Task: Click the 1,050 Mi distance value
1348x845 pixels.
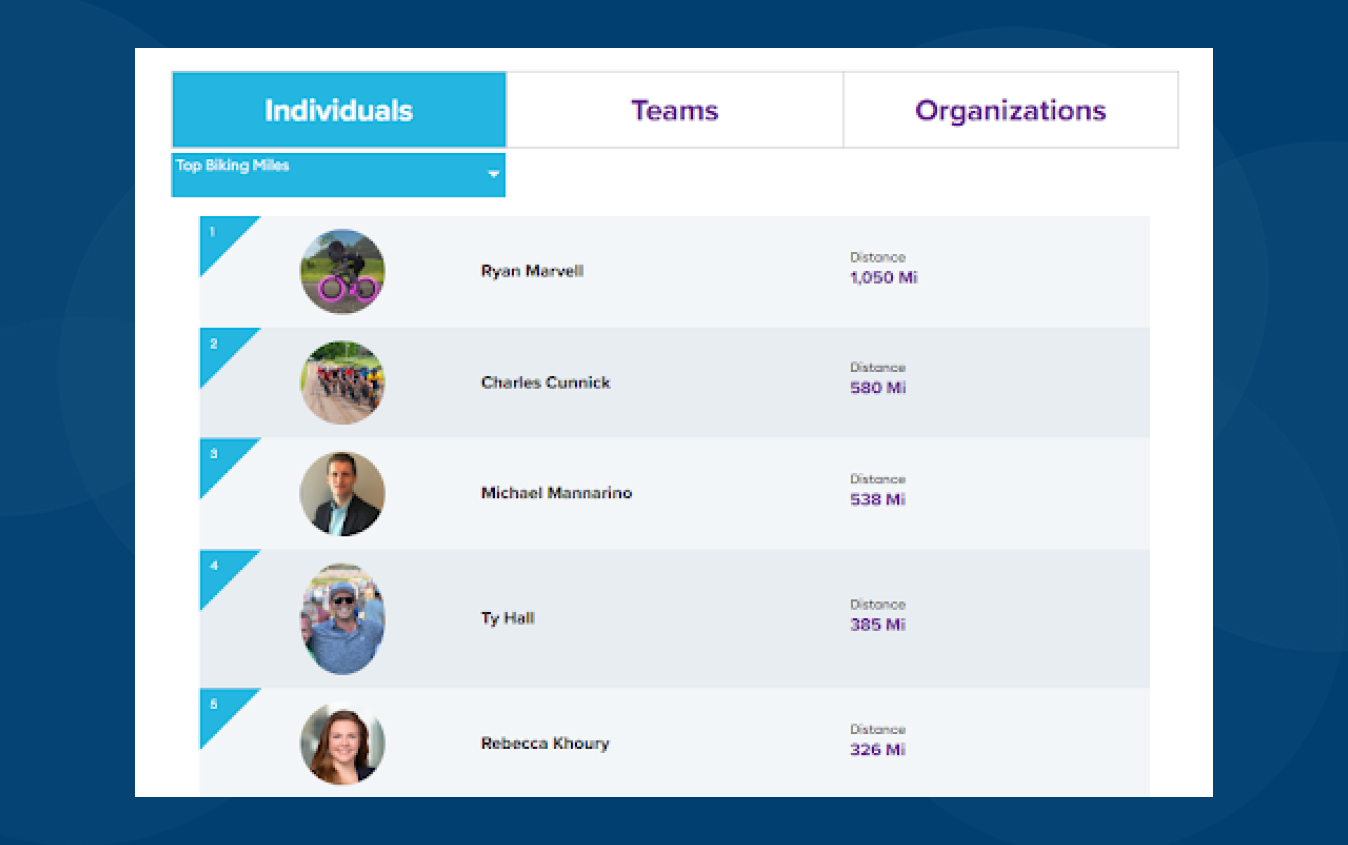Action: [883, 278]
